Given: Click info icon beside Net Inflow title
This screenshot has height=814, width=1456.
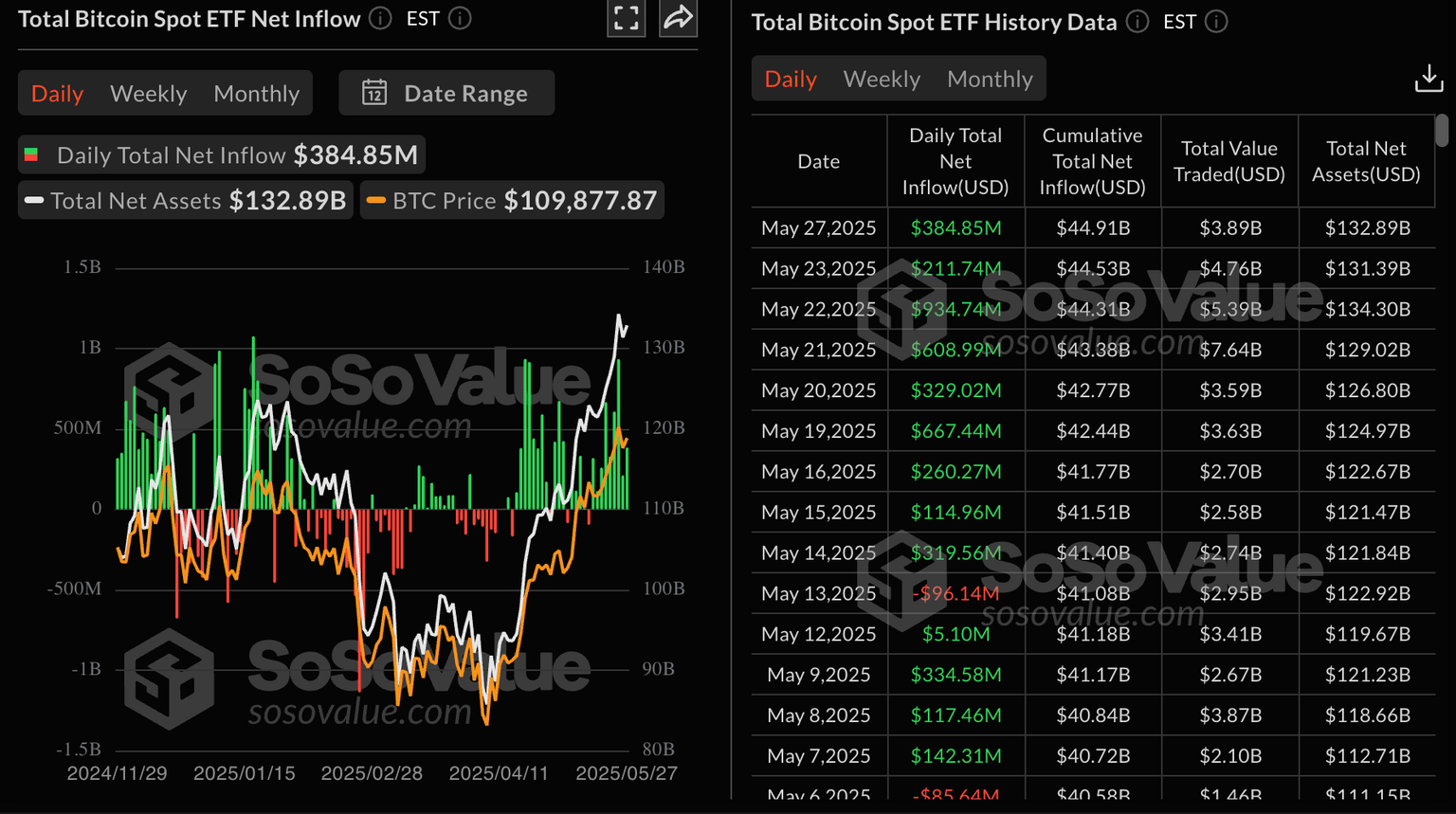Looking at the screenshot, I should [x=380, y=19].
